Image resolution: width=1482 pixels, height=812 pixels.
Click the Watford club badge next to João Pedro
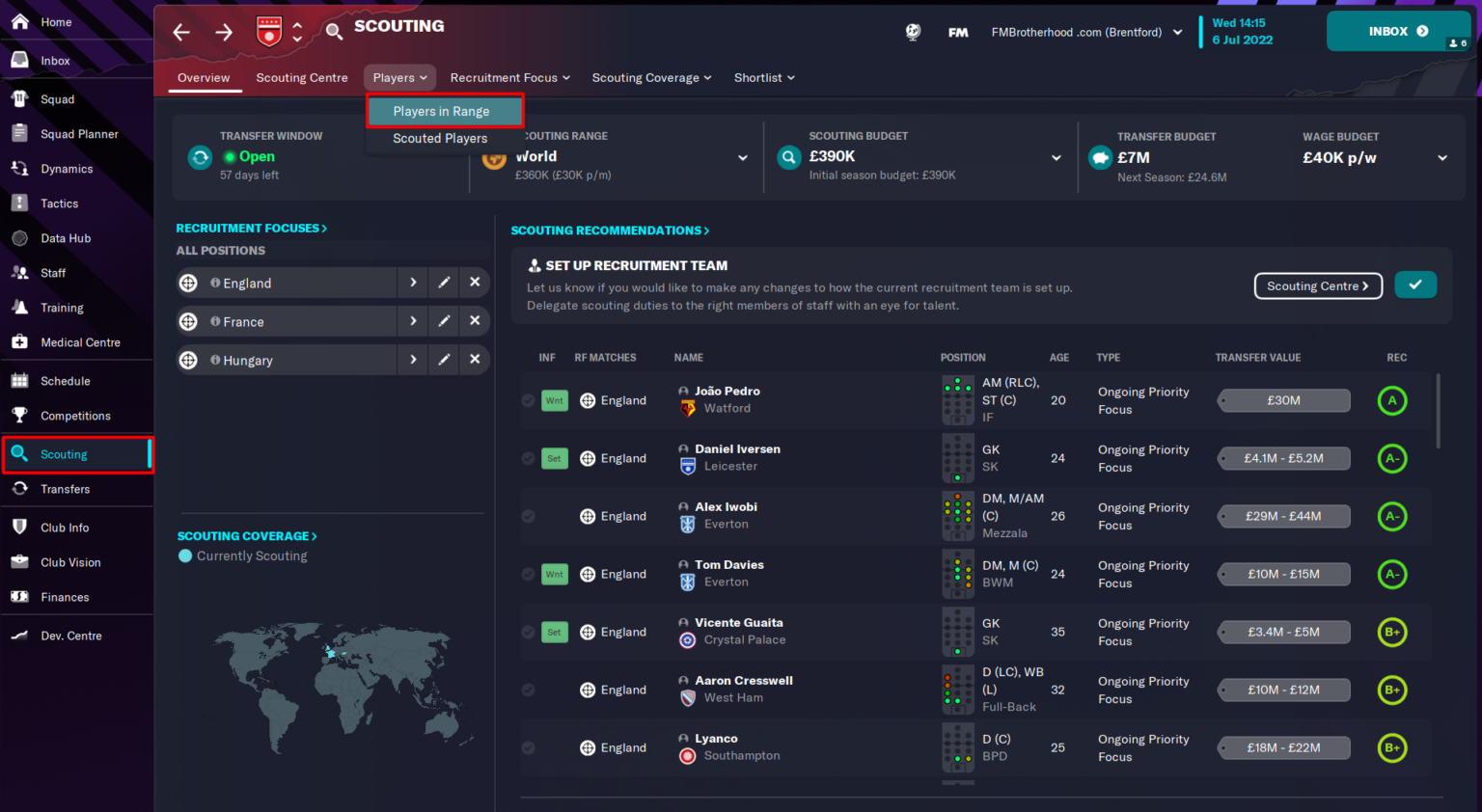(687, 407)
